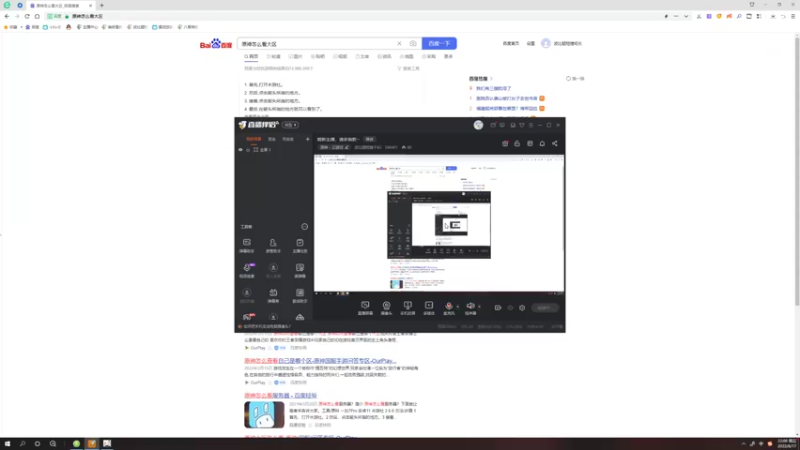The image size is (800, 450).
Task: Expand the 百度热搜 chevron
Action: (491, 79)
